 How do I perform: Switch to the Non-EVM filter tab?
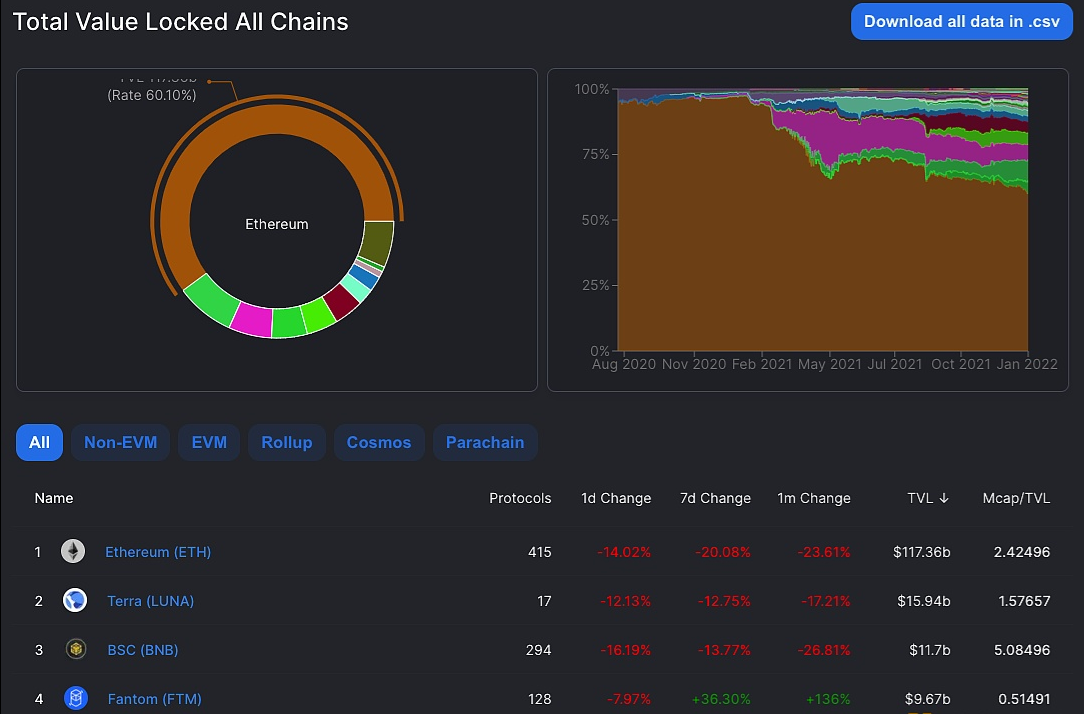(x=120, y=442)
